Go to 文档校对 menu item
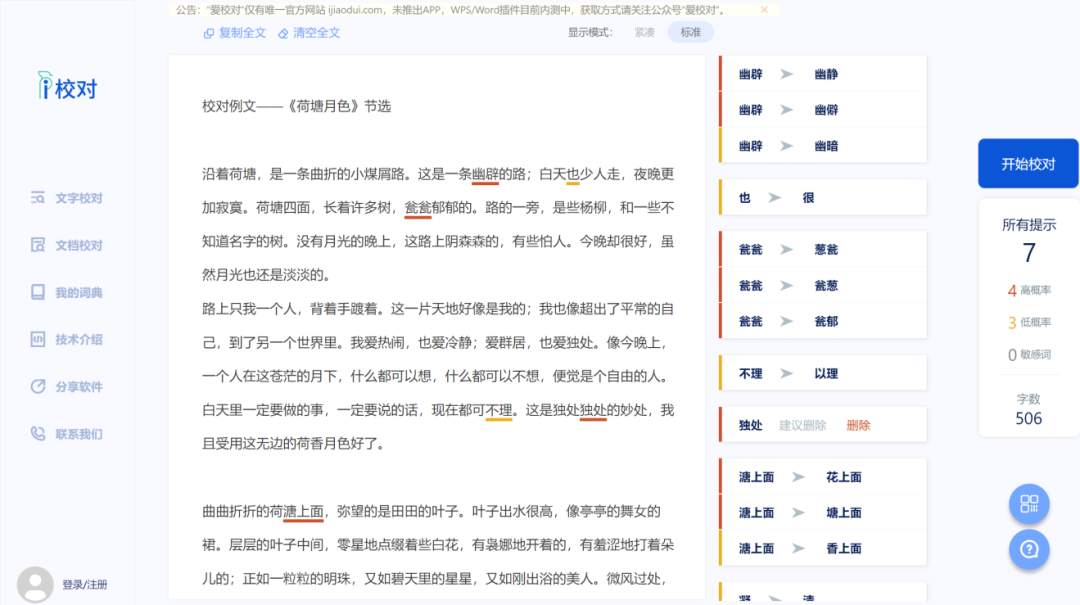The width and height of the screenshot is (1080, 605). point(79,245)
